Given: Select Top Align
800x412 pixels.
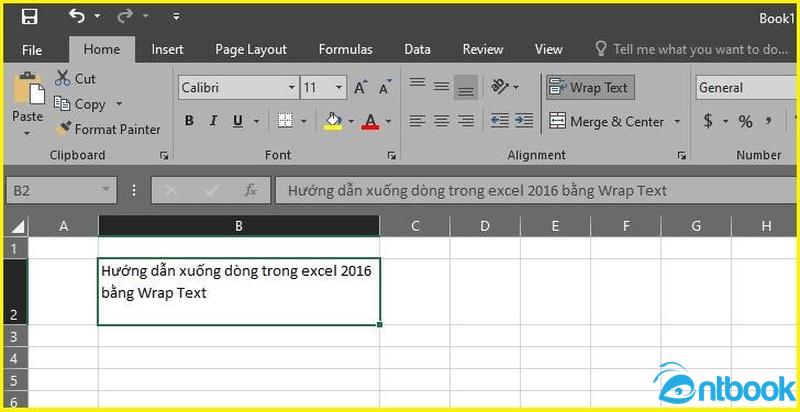Looking at the screenshot, I should pyautogui.click(x=418, y=83).
